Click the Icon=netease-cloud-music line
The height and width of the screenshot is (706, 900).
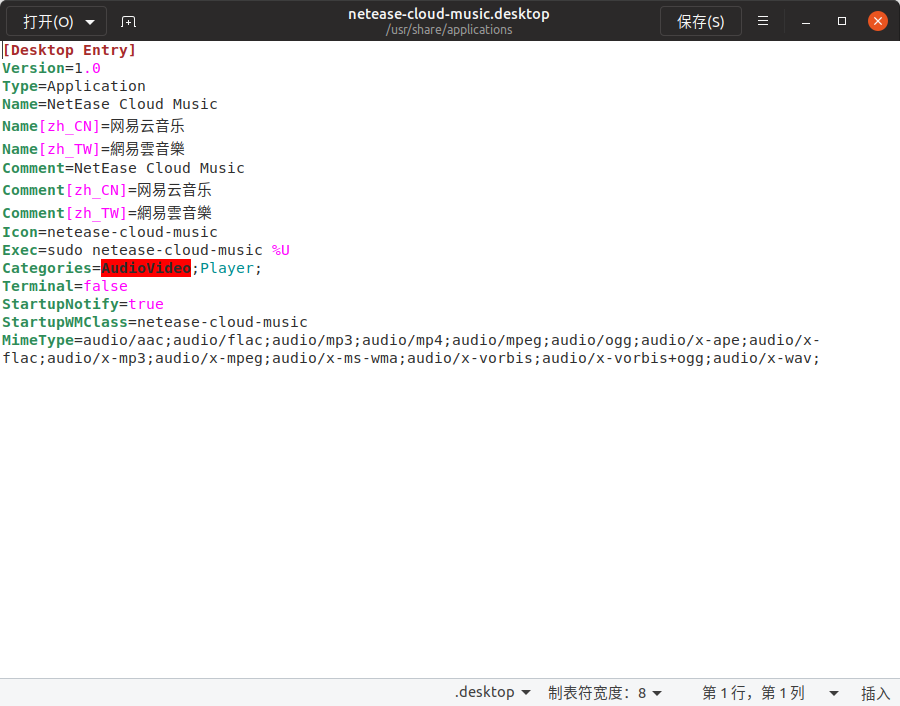click(x=110, y=232)
